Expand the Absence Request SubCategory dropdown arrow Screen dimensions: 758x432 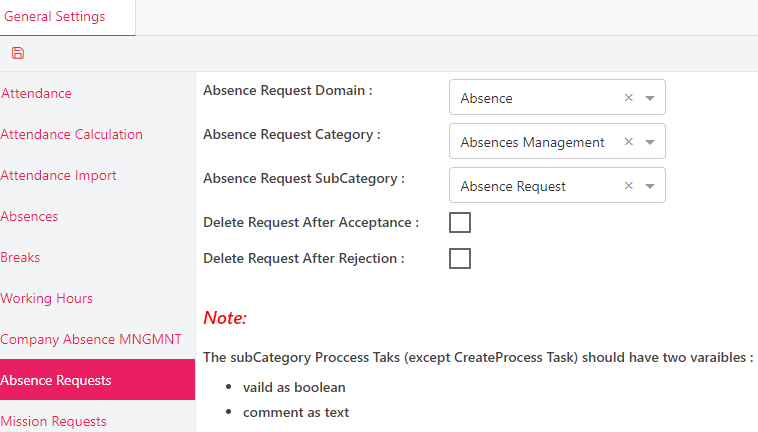click(650, 186)
